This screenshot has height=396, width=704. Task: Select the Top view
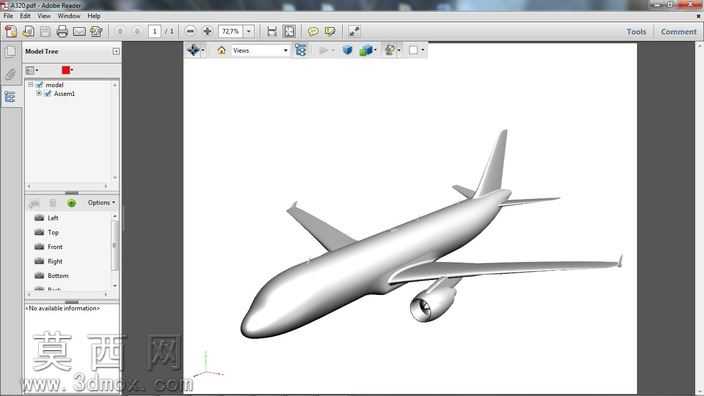(x=53, y=233)
